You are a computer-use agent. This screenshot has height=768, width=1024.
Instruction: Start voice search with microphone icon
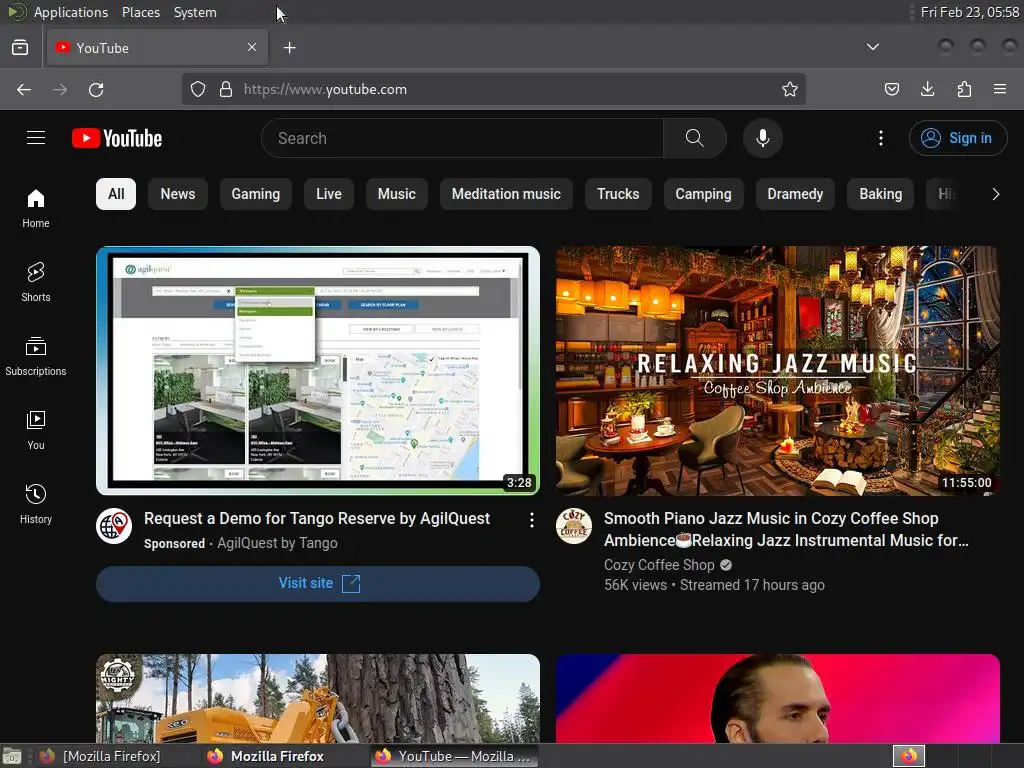(762, 138)
